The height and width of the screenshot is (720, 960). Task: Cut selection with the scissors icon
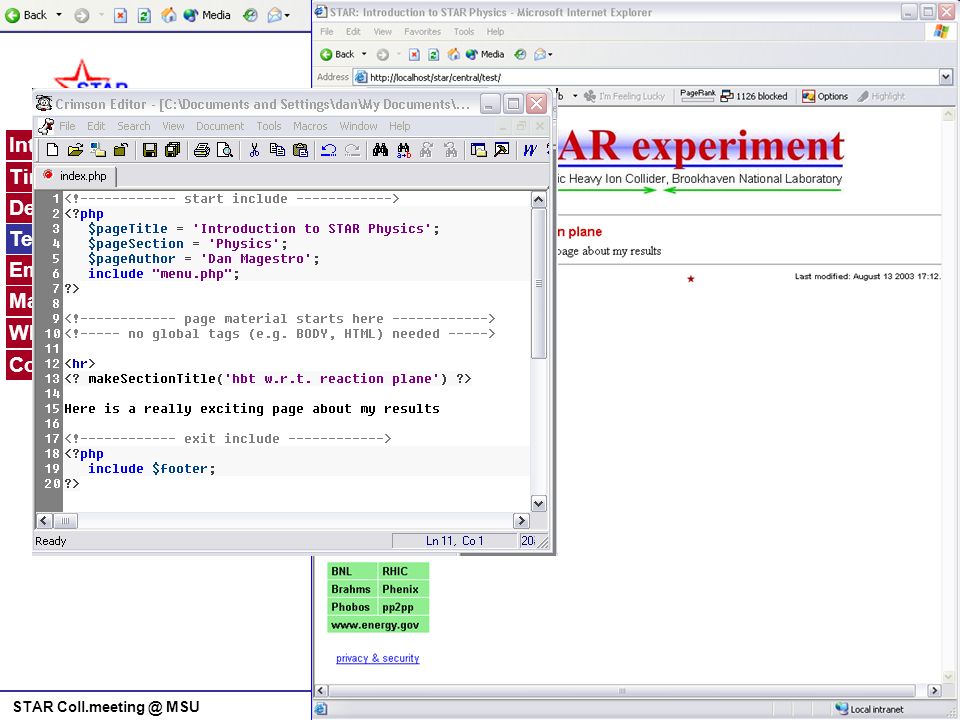pos(254,149)
